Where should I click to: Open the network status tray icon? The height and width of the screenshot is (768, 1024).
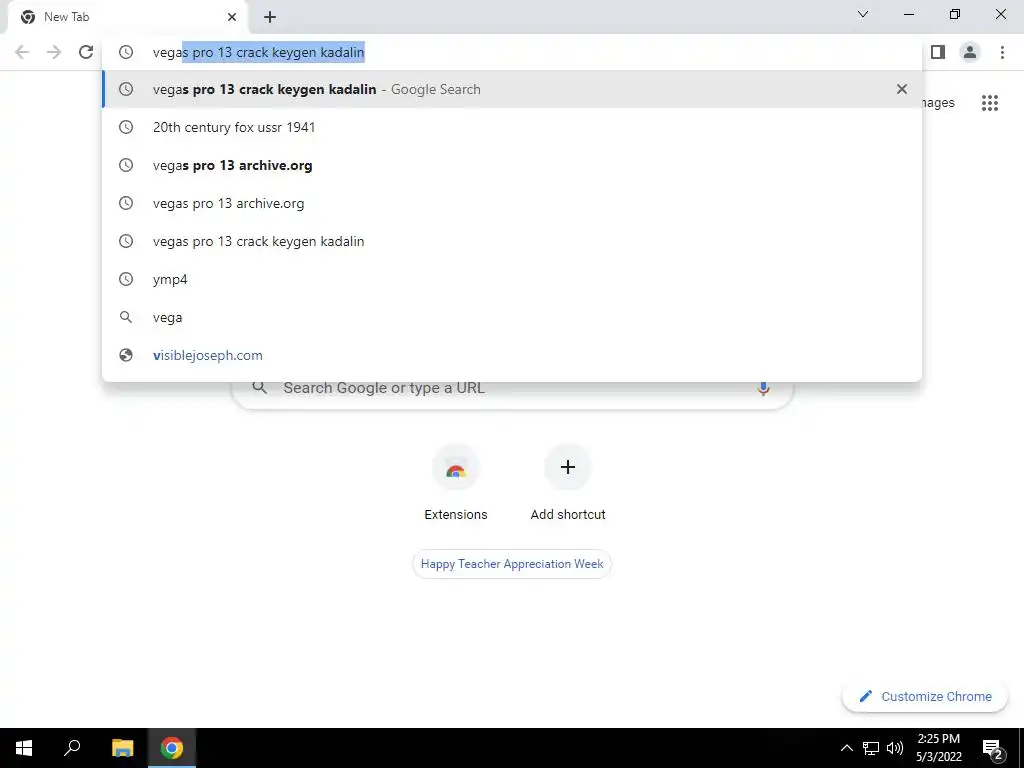[x=871, y=748]
